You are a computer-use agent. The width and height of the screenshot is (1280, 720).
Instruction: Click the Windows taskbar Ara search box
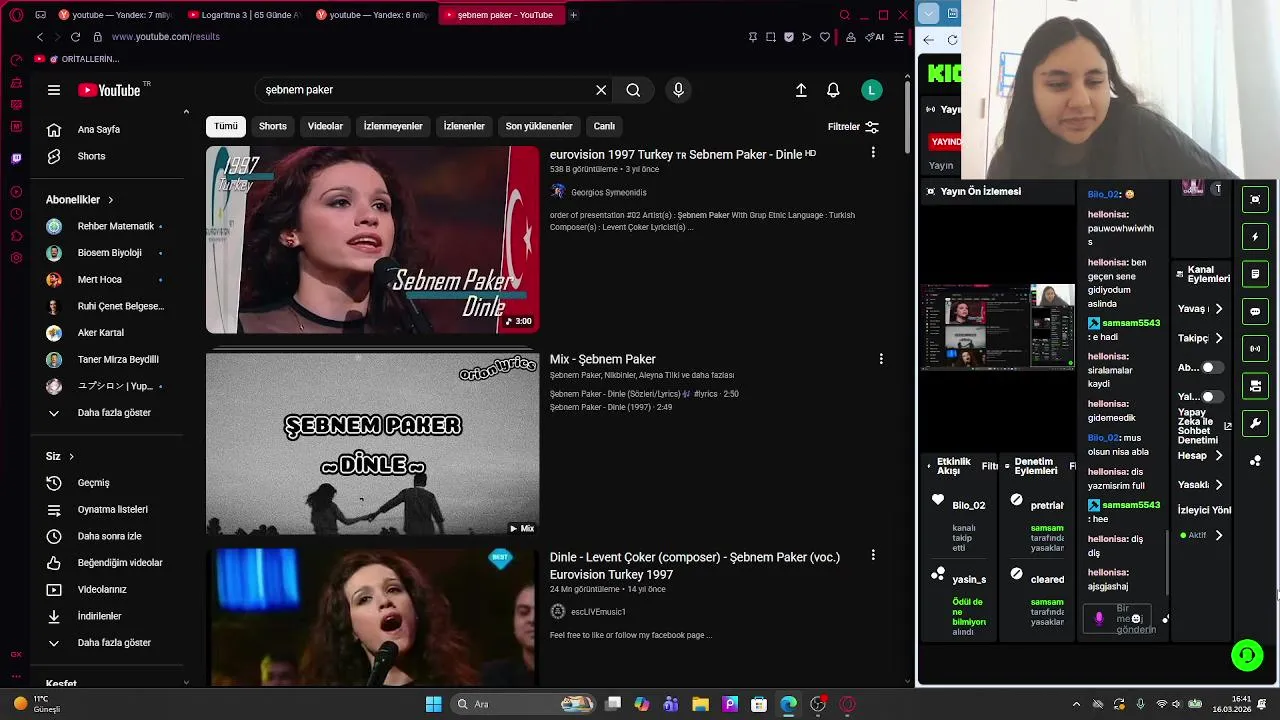coord(523,704)
